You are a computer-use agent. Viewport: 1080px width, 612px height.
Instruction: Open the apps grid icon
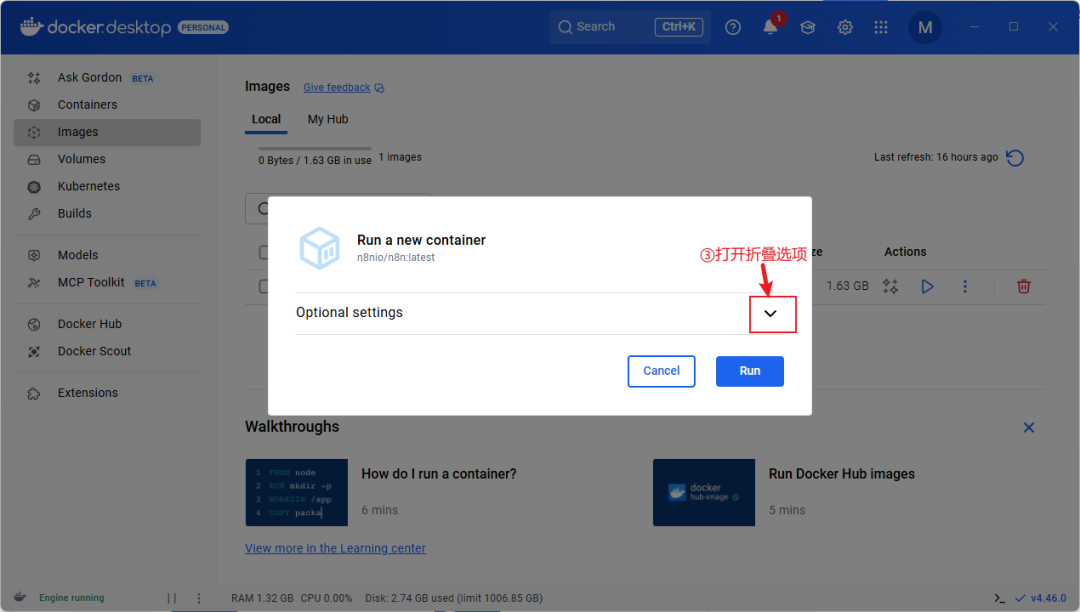(881, 27)
